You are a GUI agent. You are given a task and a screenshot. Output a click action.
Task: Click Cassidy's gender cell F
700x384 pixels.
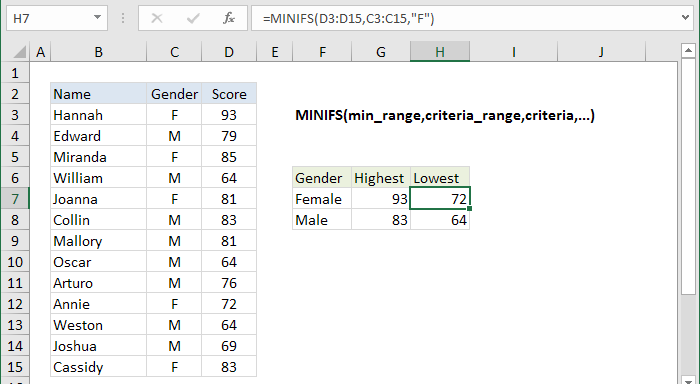point(174,367)
